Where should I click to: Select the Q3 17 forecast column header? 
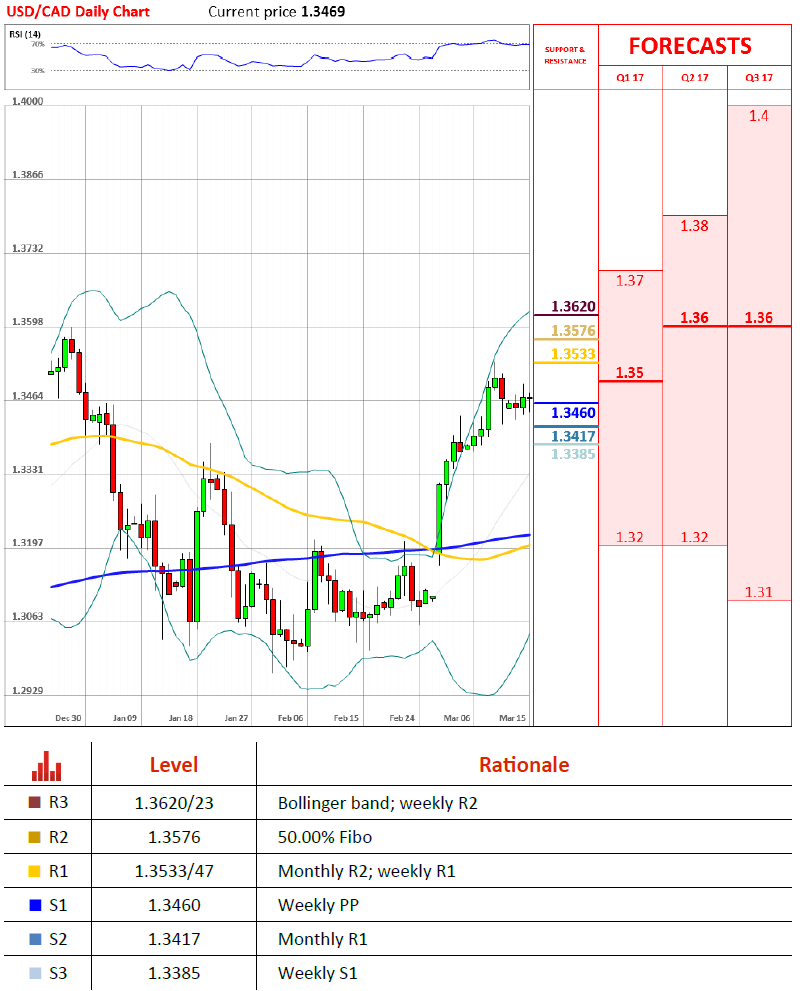pos(759,78)
